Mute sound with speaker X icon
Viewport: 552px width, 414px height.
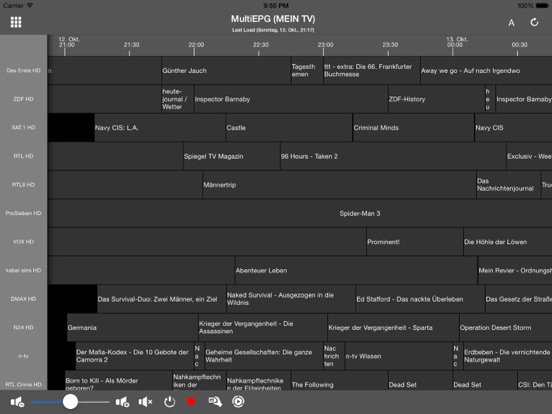[145, 402]
